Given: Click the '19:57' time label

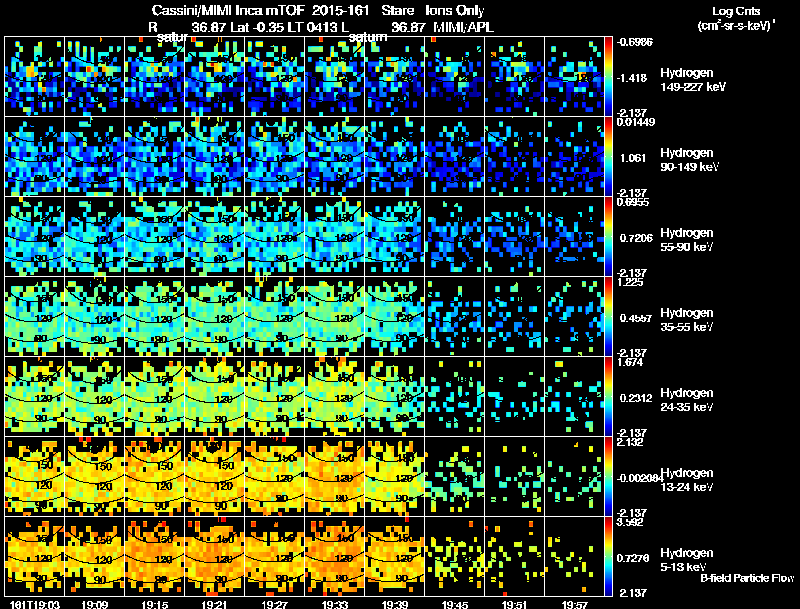Looking at the screenshot, I should [x=574, y=605].
